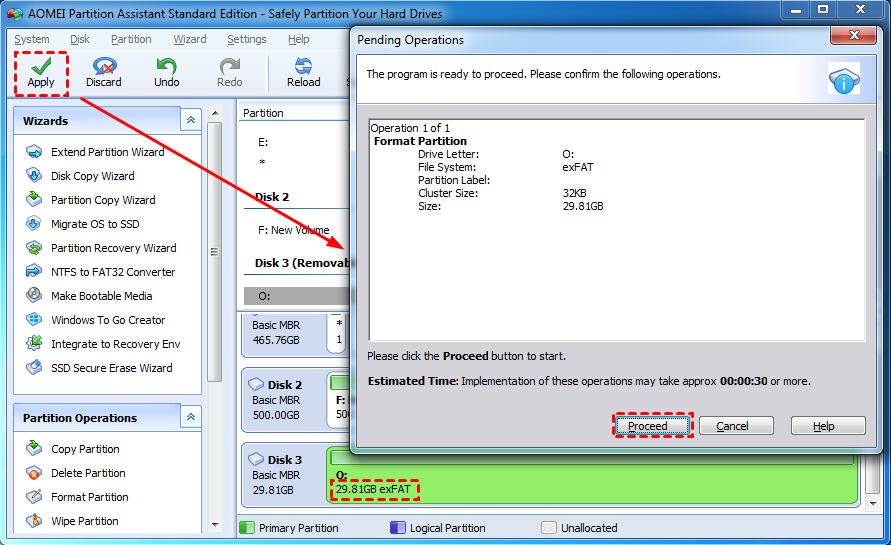Select the F: New Volume partition row

click(295, 230)
